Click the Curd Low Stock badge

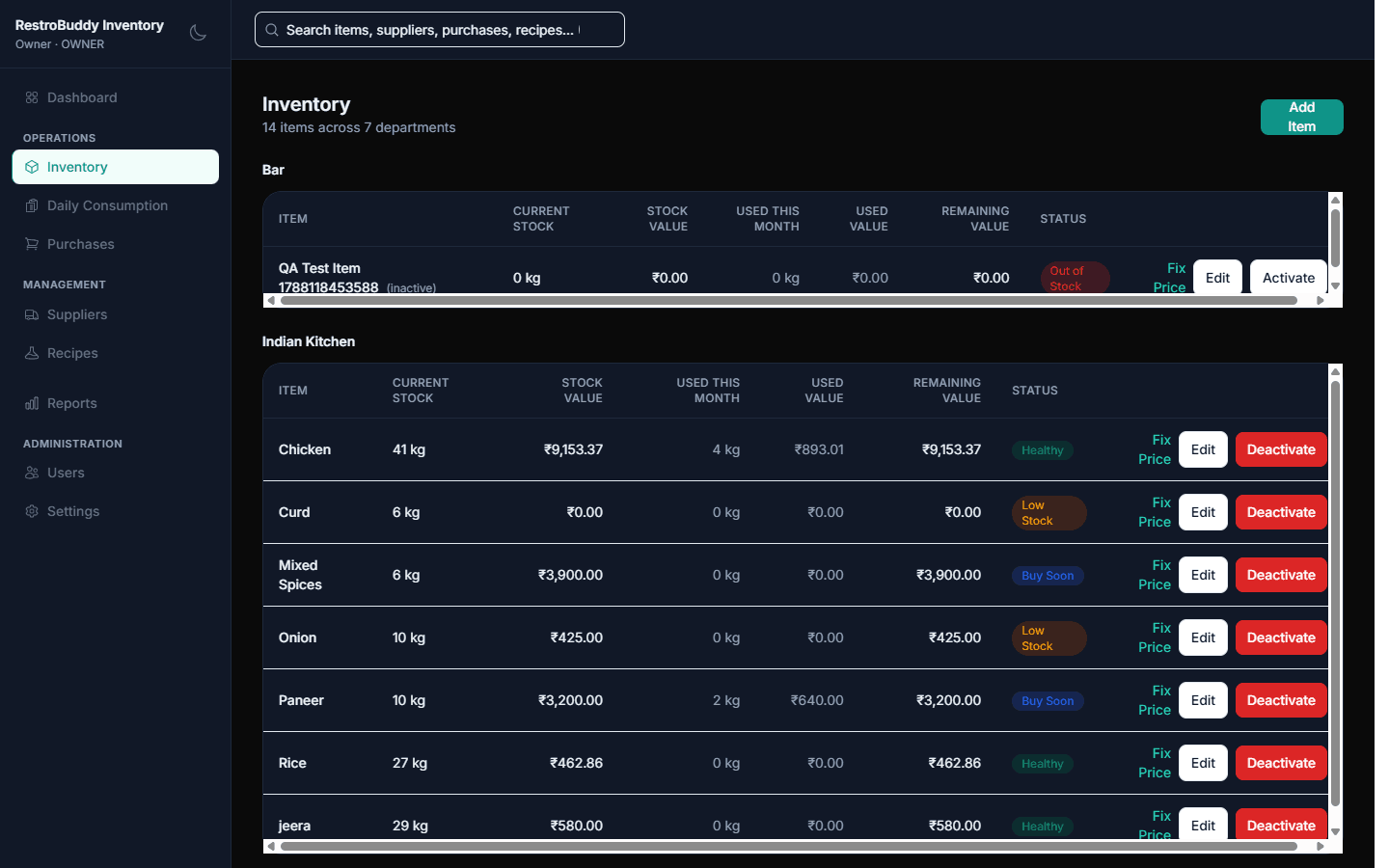pos(1049,513)
